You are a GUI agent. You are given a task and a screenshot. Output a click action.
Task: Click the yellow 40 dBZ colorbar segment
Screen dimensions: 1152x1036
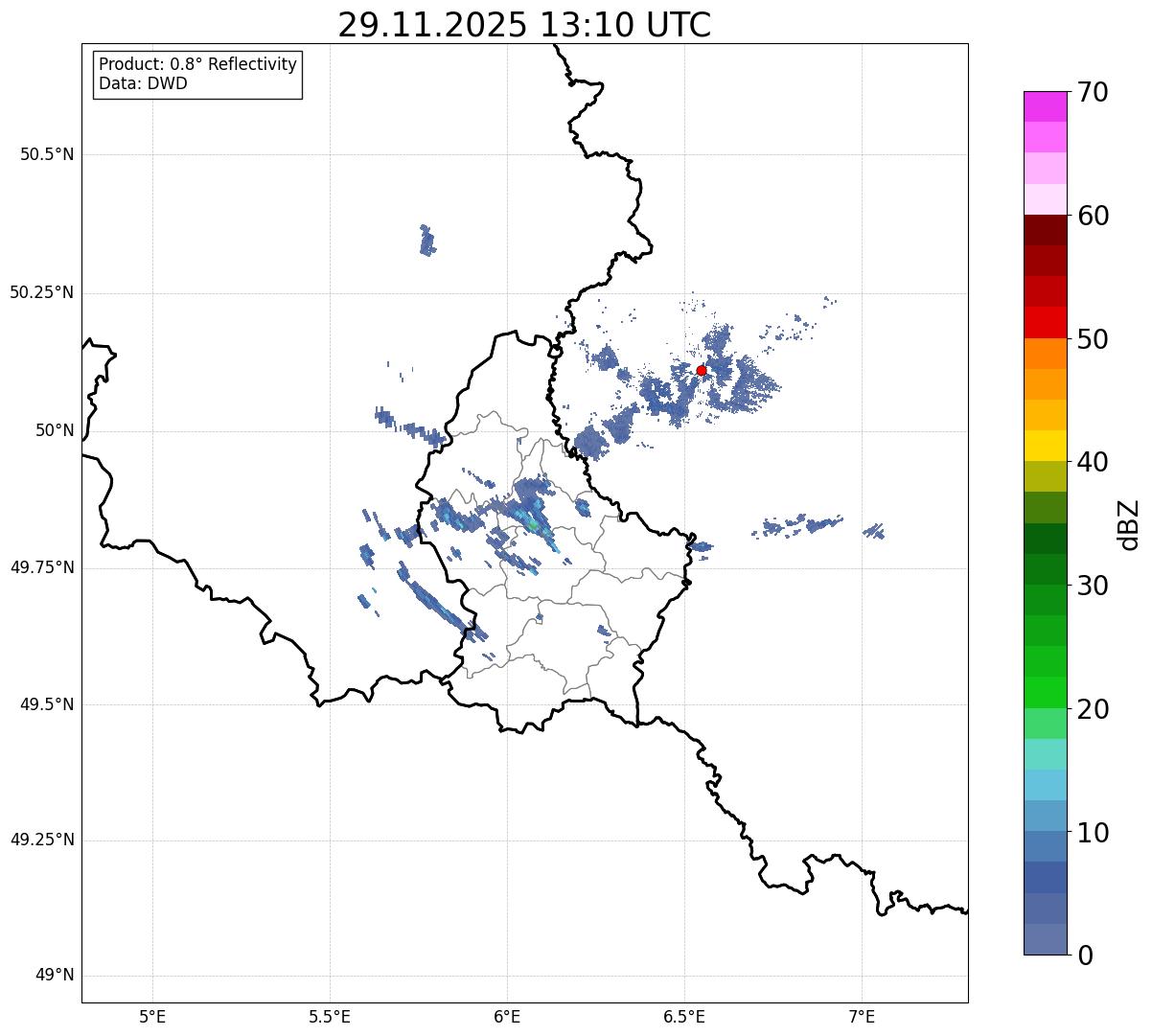tap(1045, 446)
